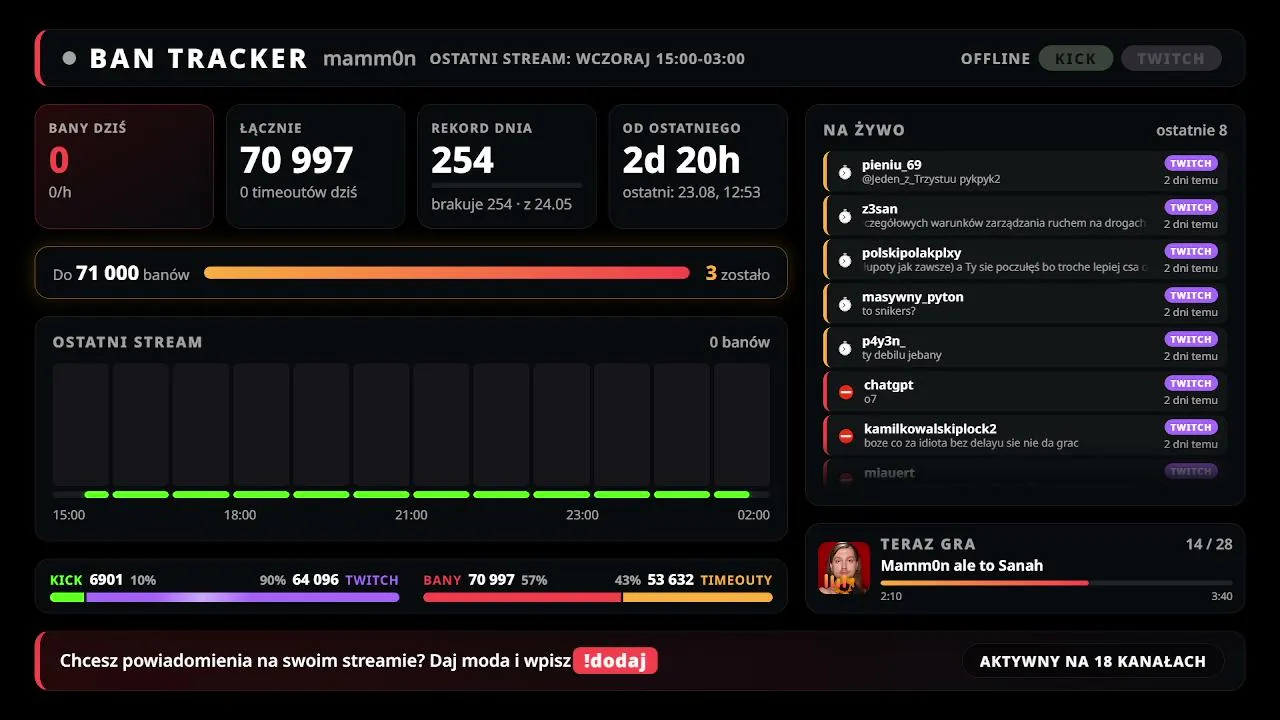Click the '53 632' timeouts count
The height and width of the screenshot is (720, 1280).
(670, 580)
